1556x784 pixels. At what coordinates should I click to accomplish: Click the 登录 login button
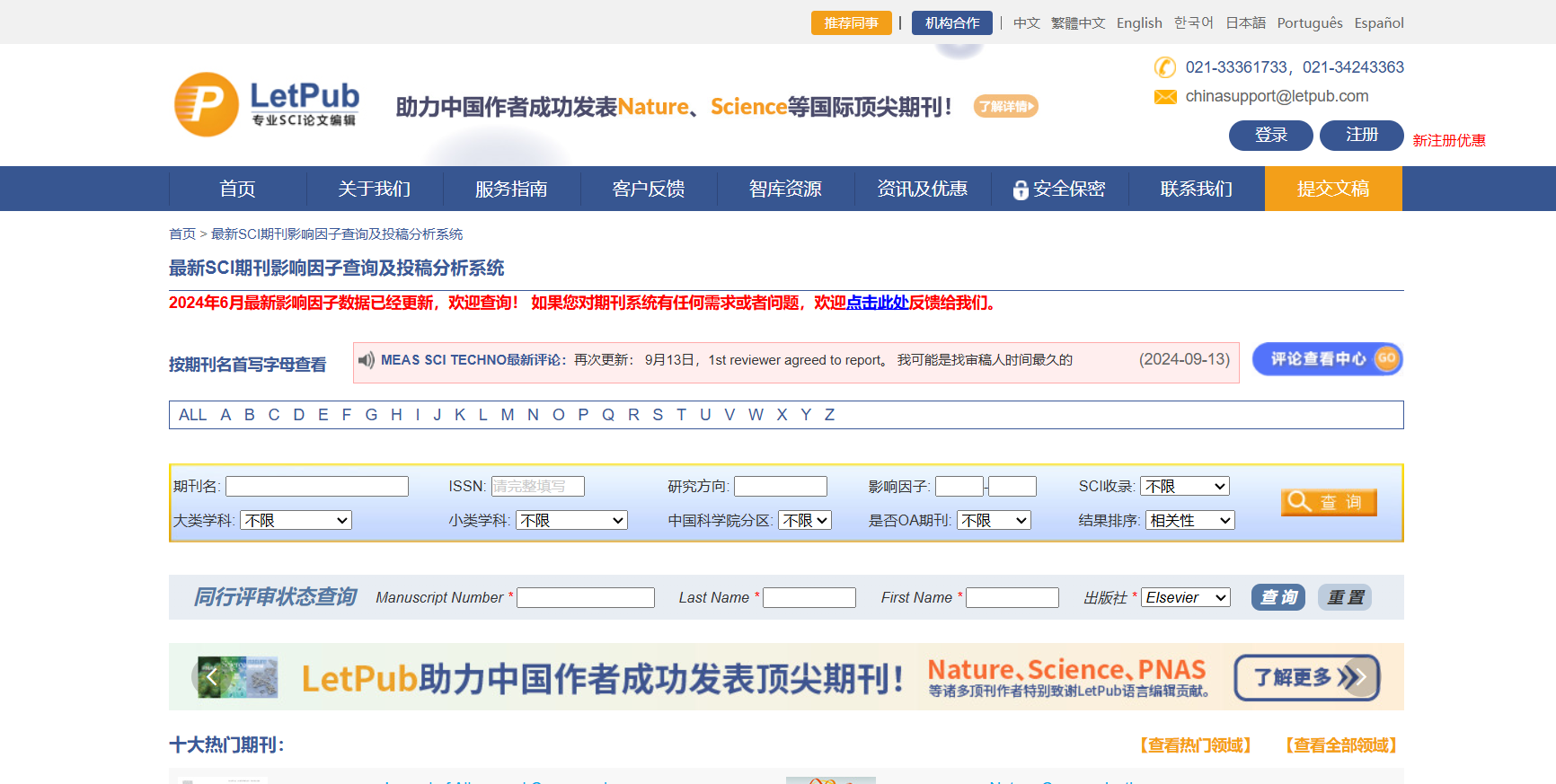(x=1271, y=136)
